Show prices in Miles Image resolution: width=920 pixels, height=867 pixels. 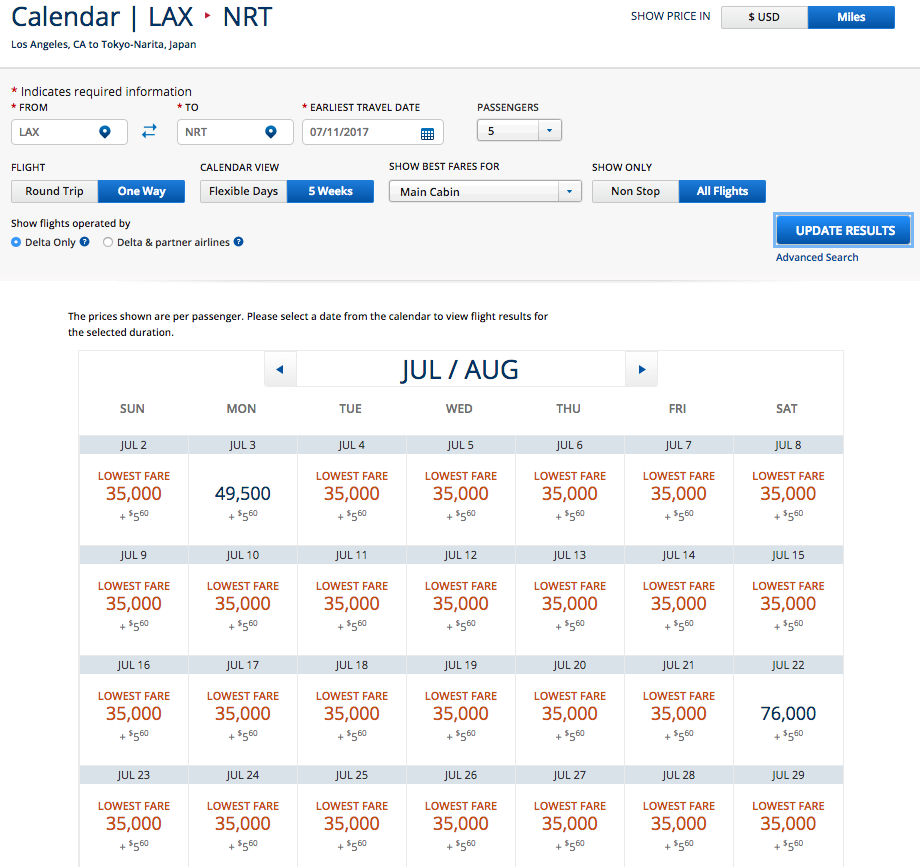851,17
